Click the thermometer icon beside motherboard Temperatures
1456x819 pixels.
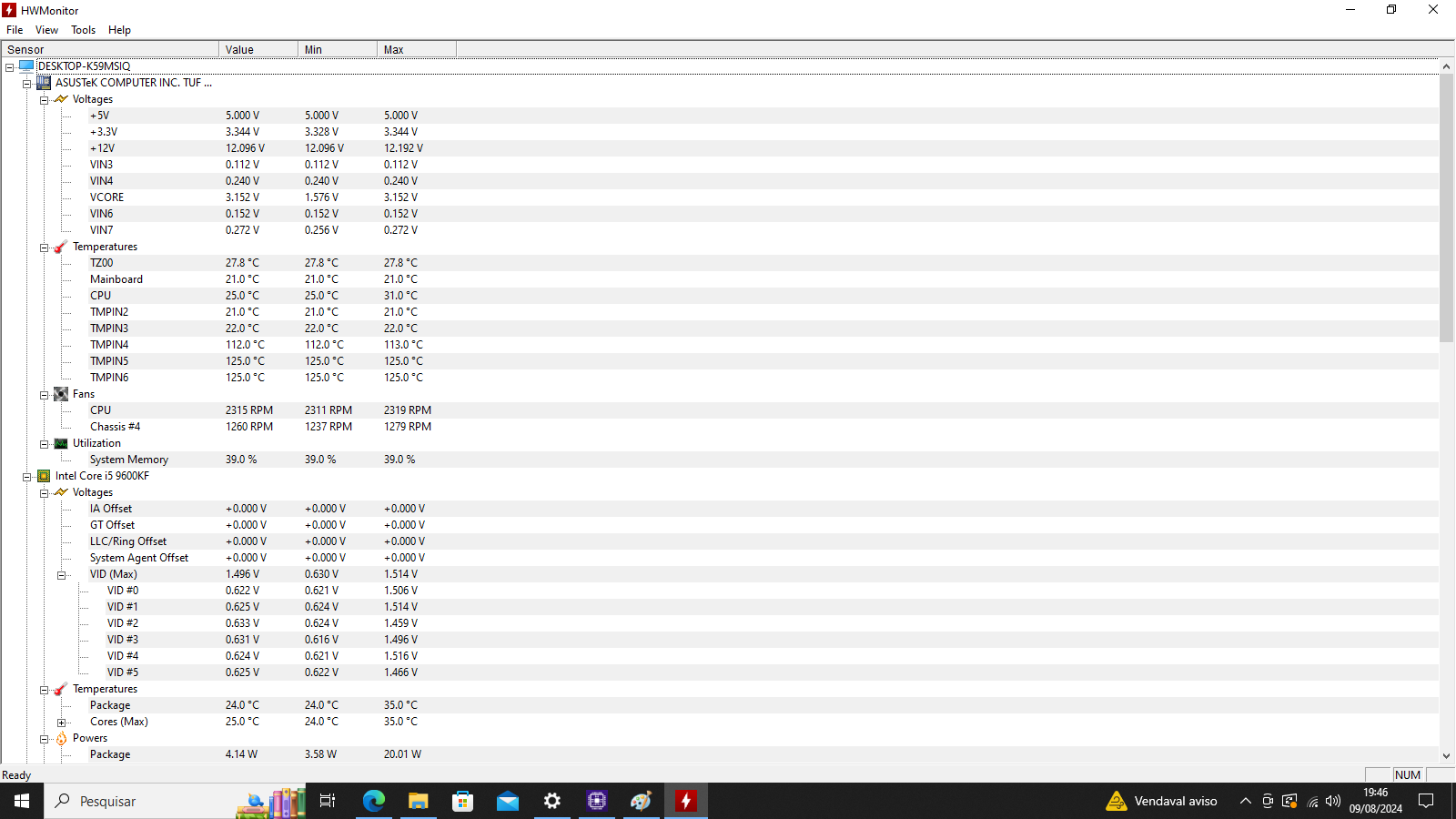(x=61, y=247)
